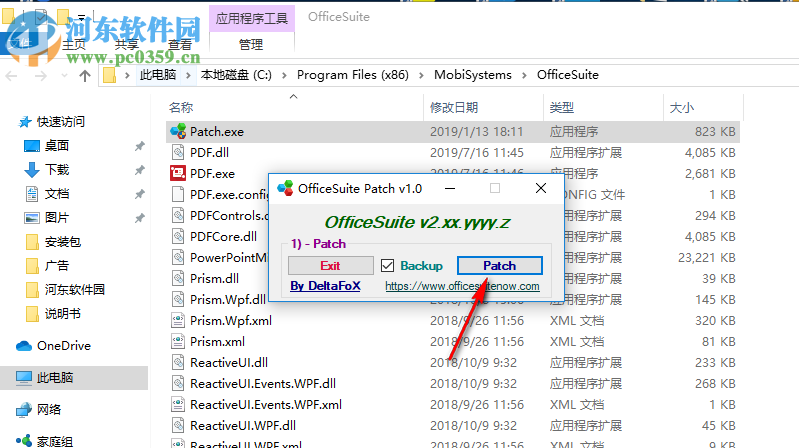
Task: Open the 应用程序工具 ribbon tab
Action: (x=252, y=18)
